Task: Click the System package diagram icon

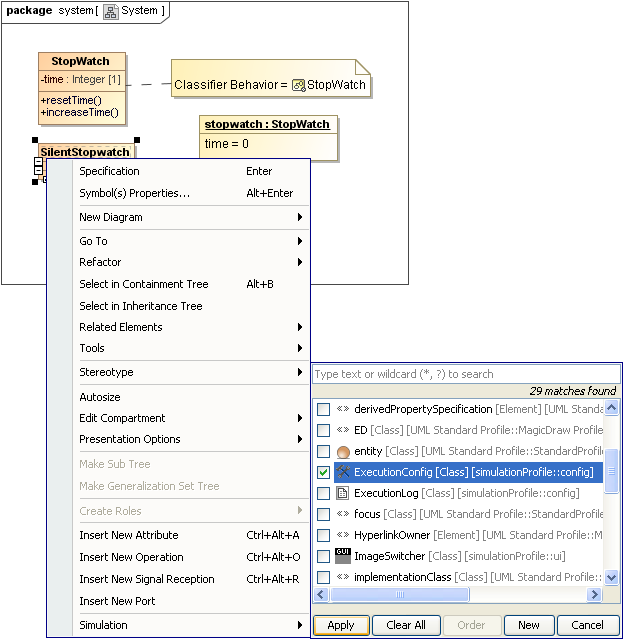Action: [110, 11]
